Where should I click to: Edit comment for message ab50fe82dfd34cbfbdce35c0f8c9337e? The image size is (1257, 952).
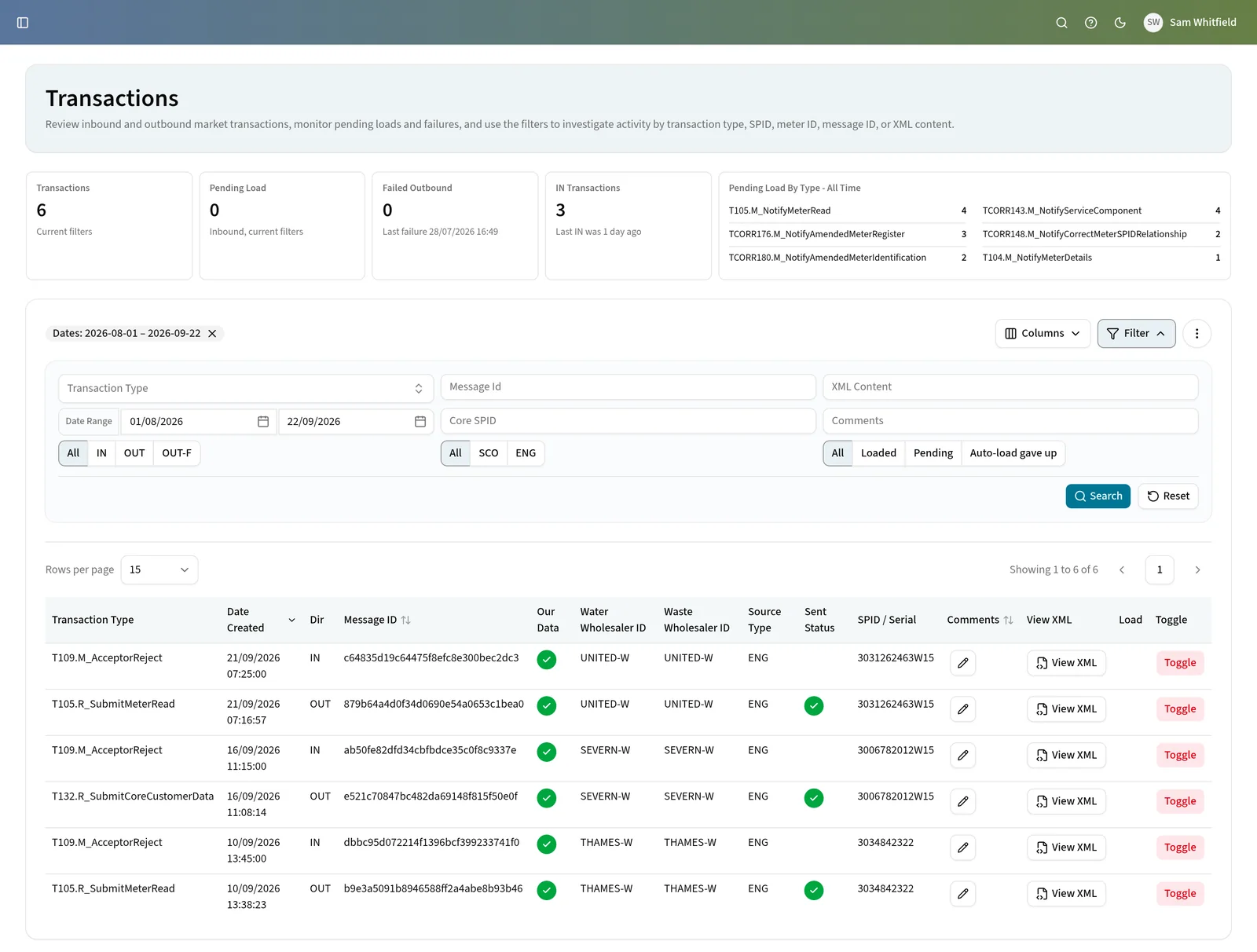click(962, 756)
